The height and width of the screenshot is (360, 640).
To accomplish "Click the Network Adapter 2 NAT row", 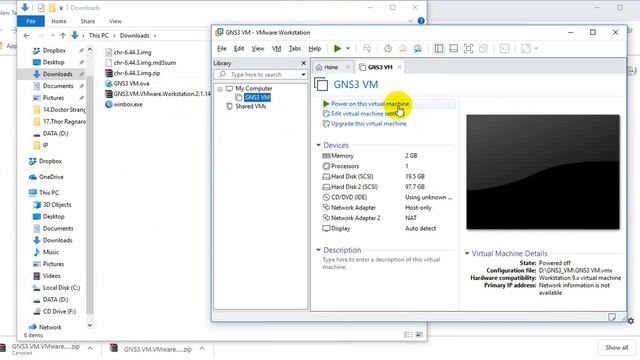I will (387, 218).
